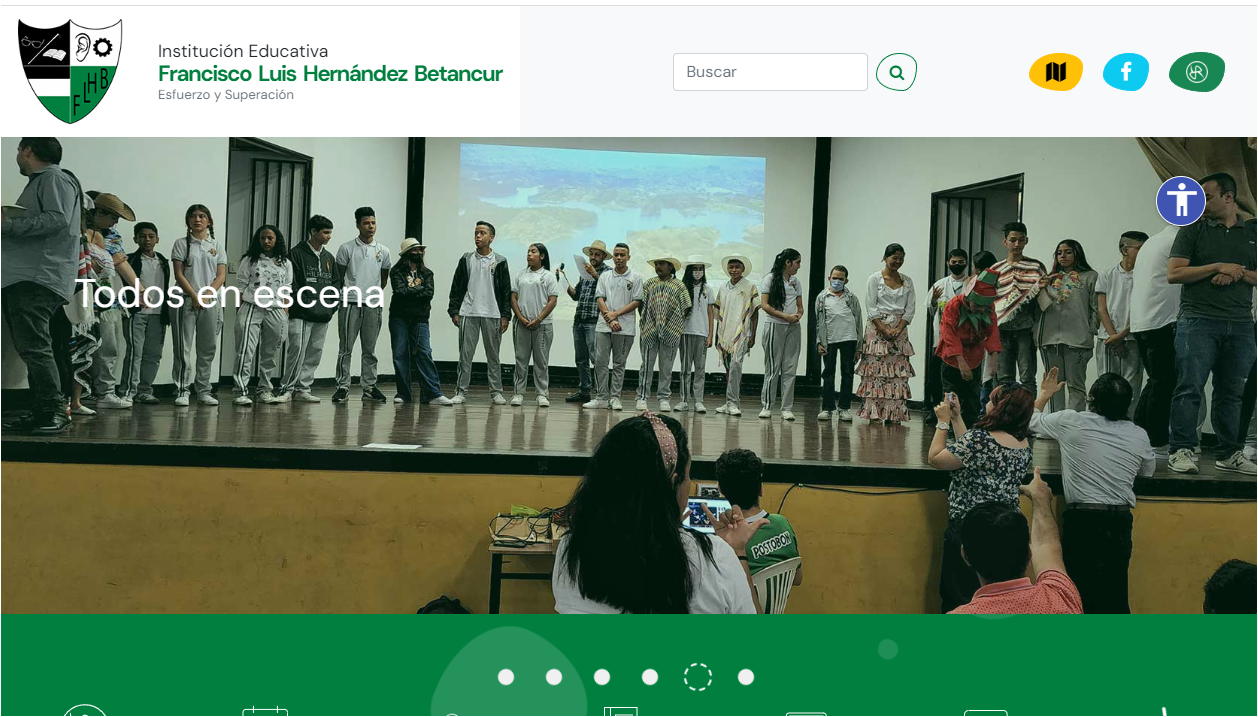
Task: Go to the last carousel slide dot
Action: (x=746, y=677)
